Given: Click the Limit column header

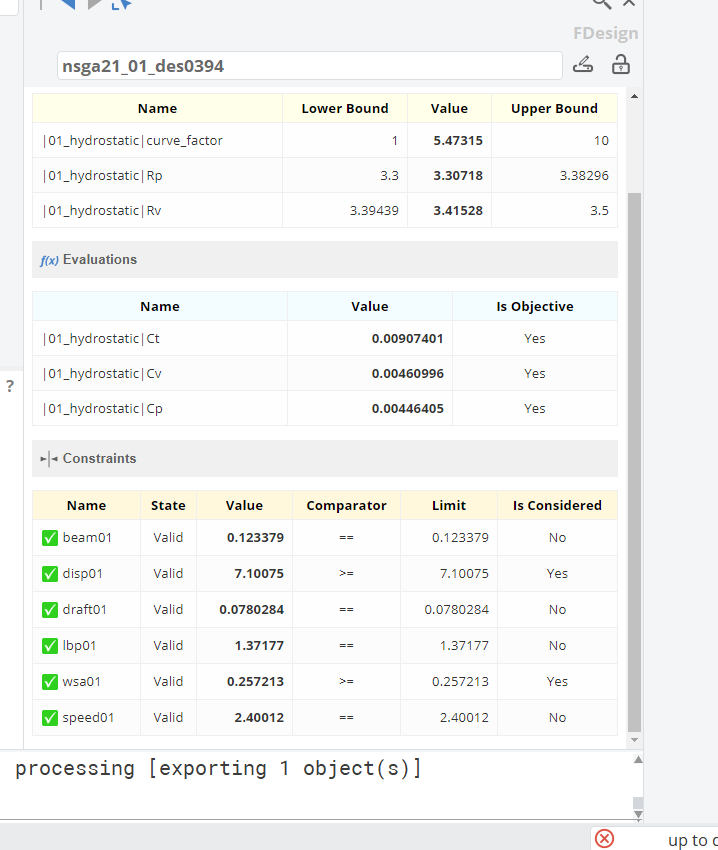Looking at the screenshot, I should (x=449, y=505).
